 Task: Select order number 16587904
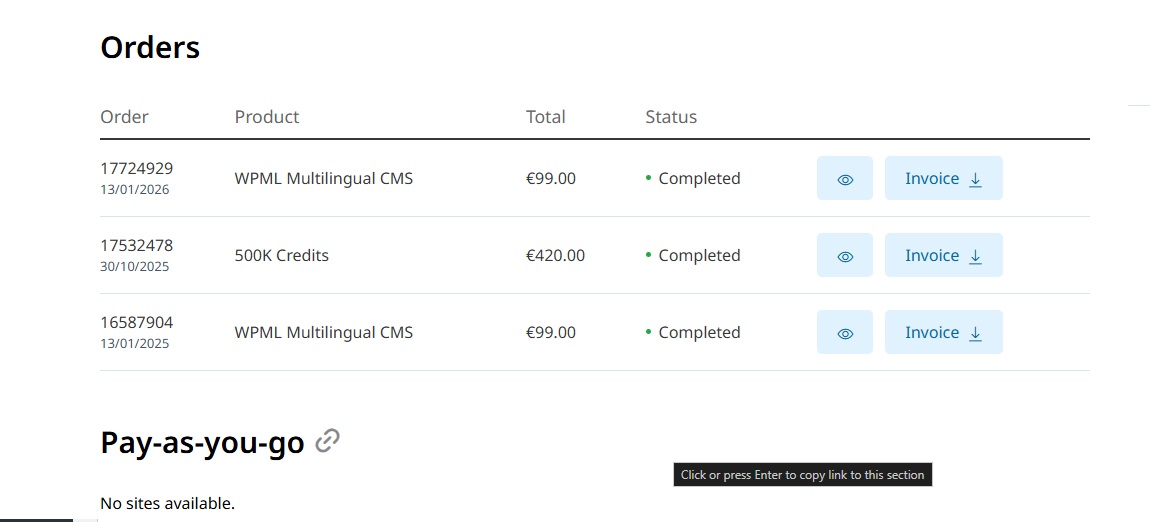(x=136, y=322)
